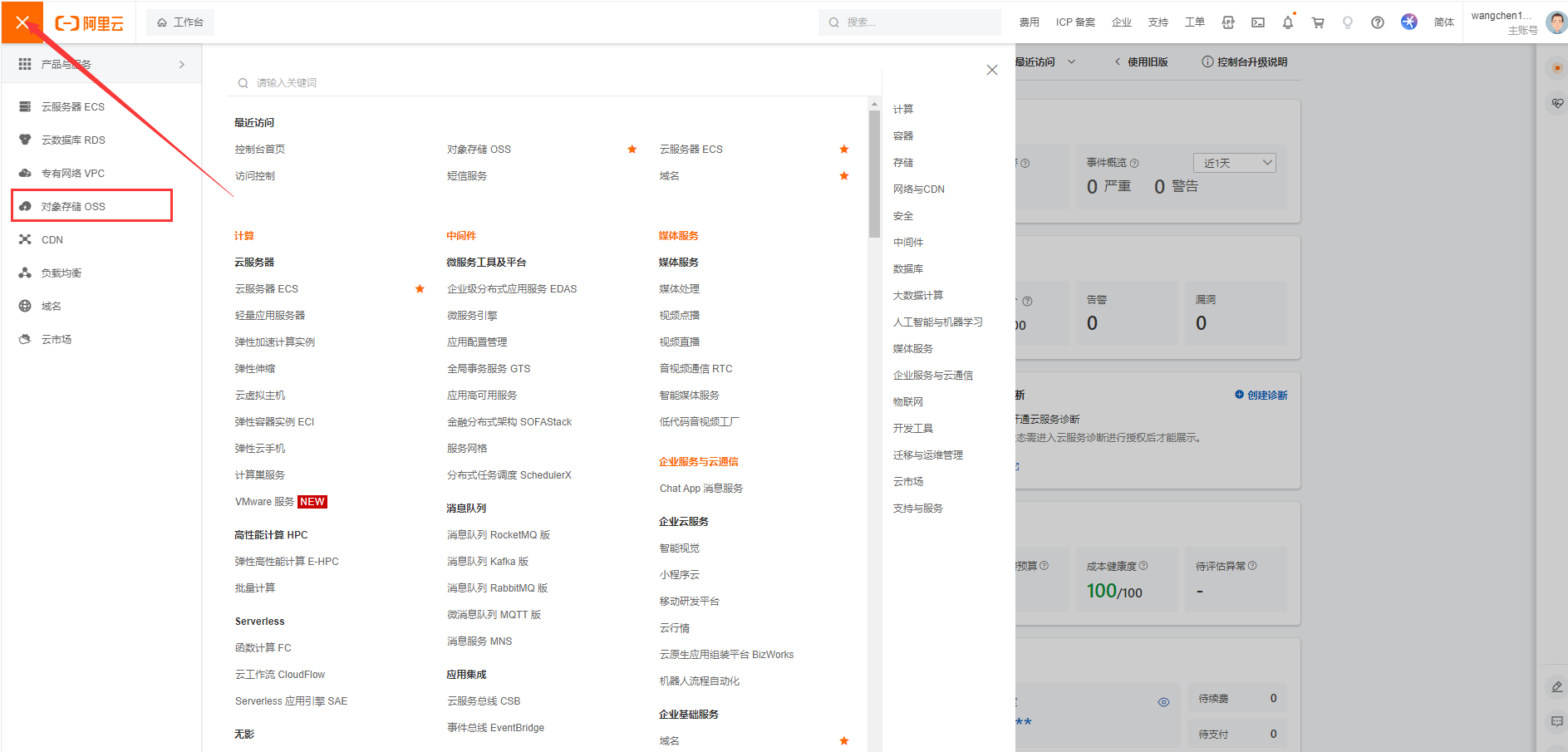
Task: Expand the 产品与服务 chevron
Action: [182, 65]
